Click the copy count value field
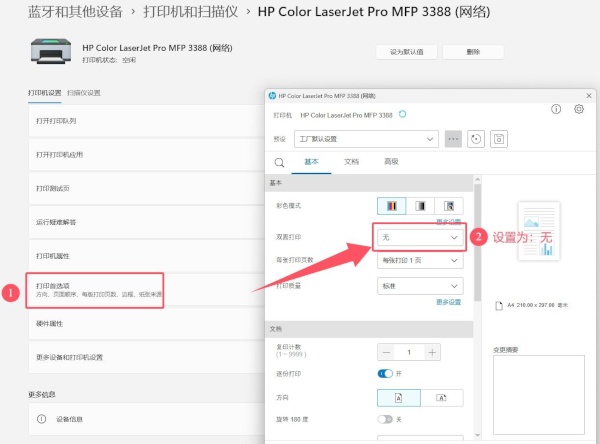 coord(409,352)
